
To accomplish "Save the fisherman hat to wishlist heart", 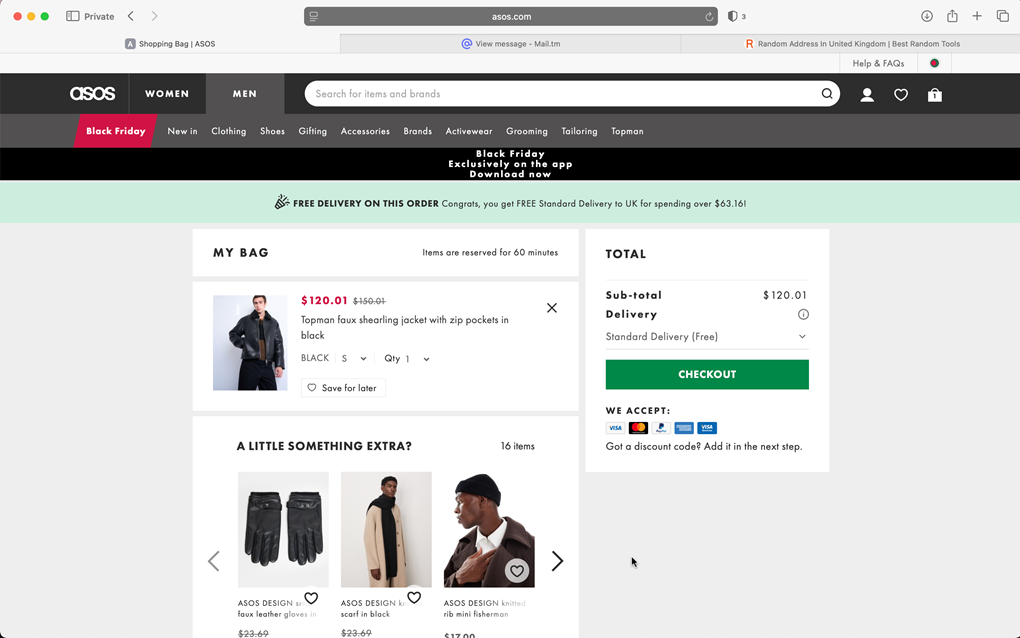I will 517,570.
